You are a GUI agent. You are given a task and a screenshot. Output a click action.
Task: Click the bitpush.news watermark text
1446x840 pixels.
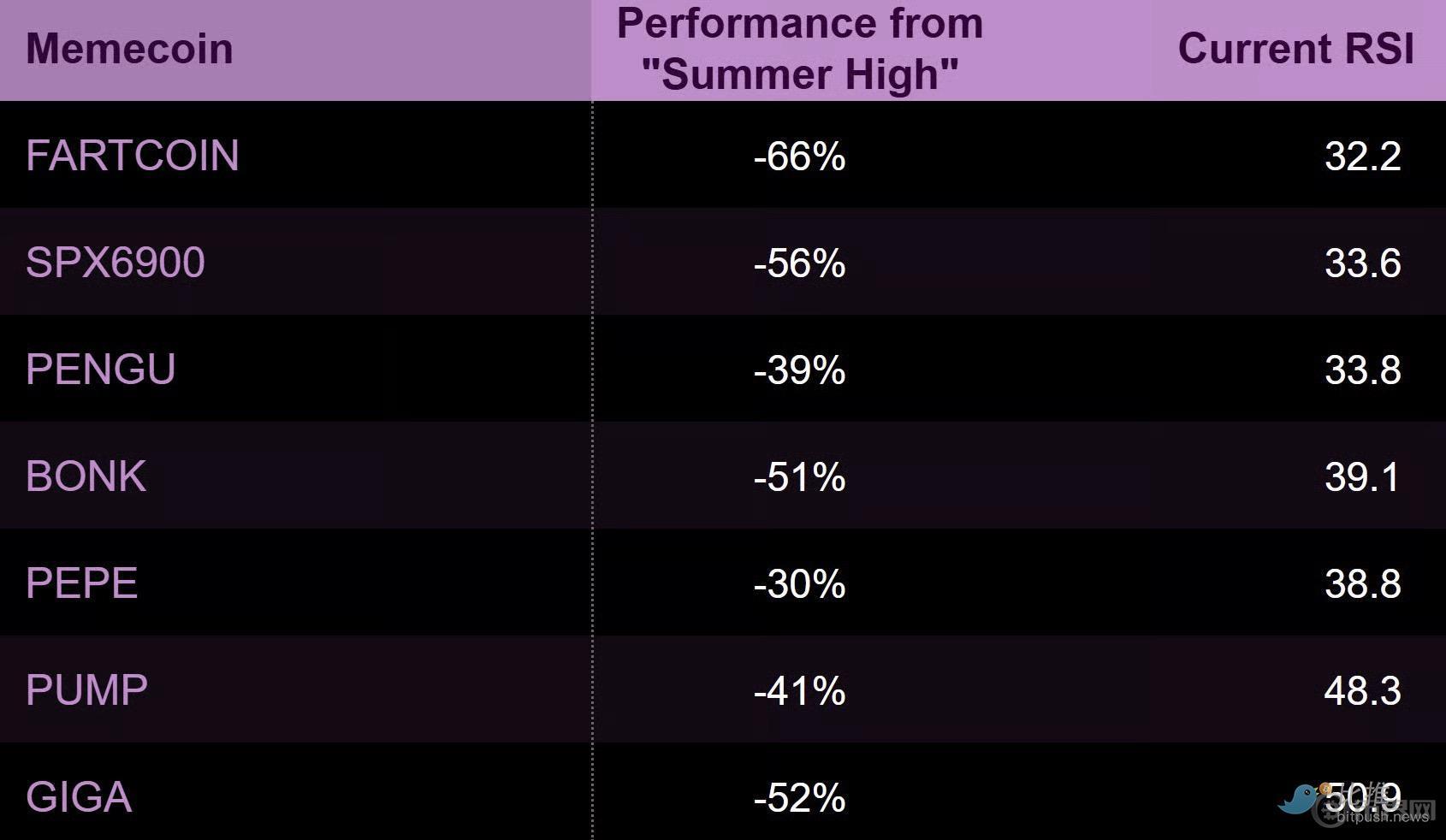(1382, 817)
